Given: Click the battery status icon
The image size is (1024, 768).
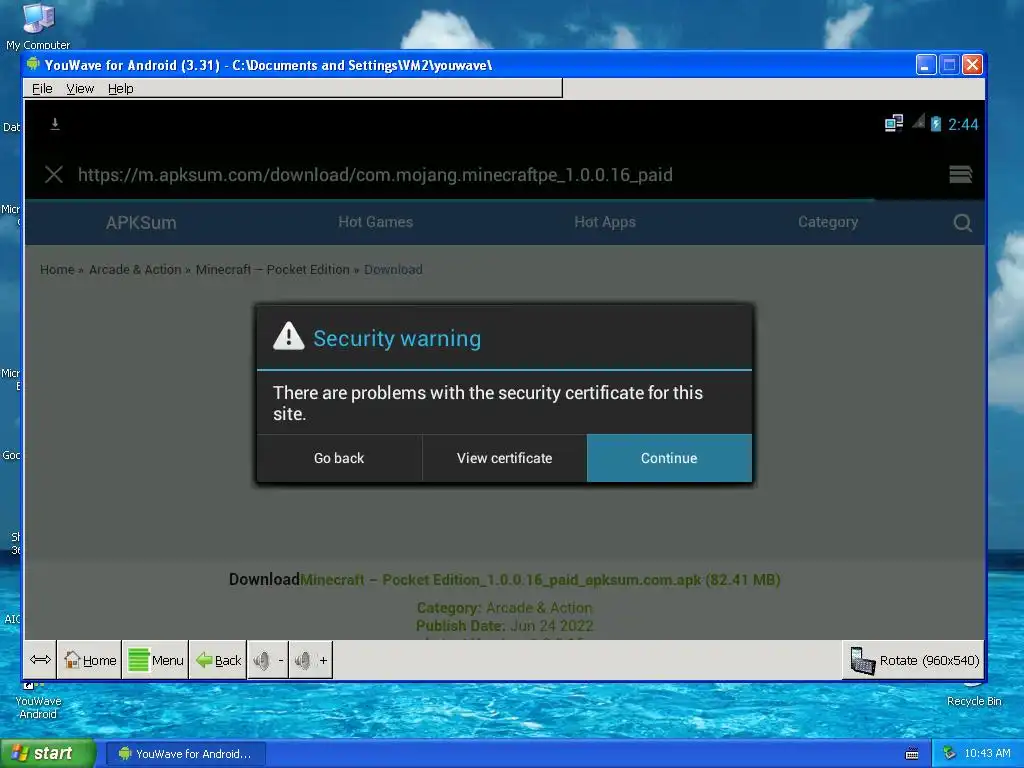Looking at the screenshot, I should click(936, 123).
